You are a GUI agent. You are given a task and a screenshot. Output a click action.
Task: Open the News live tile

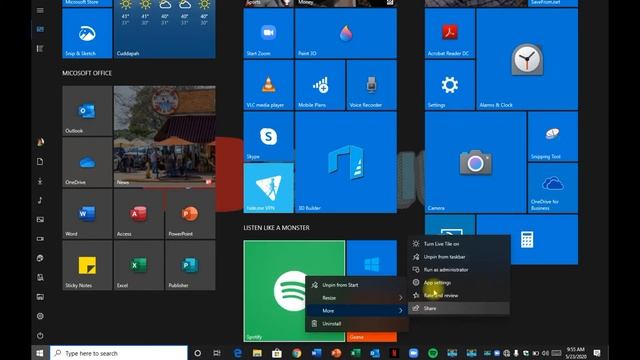coord(164,136)
